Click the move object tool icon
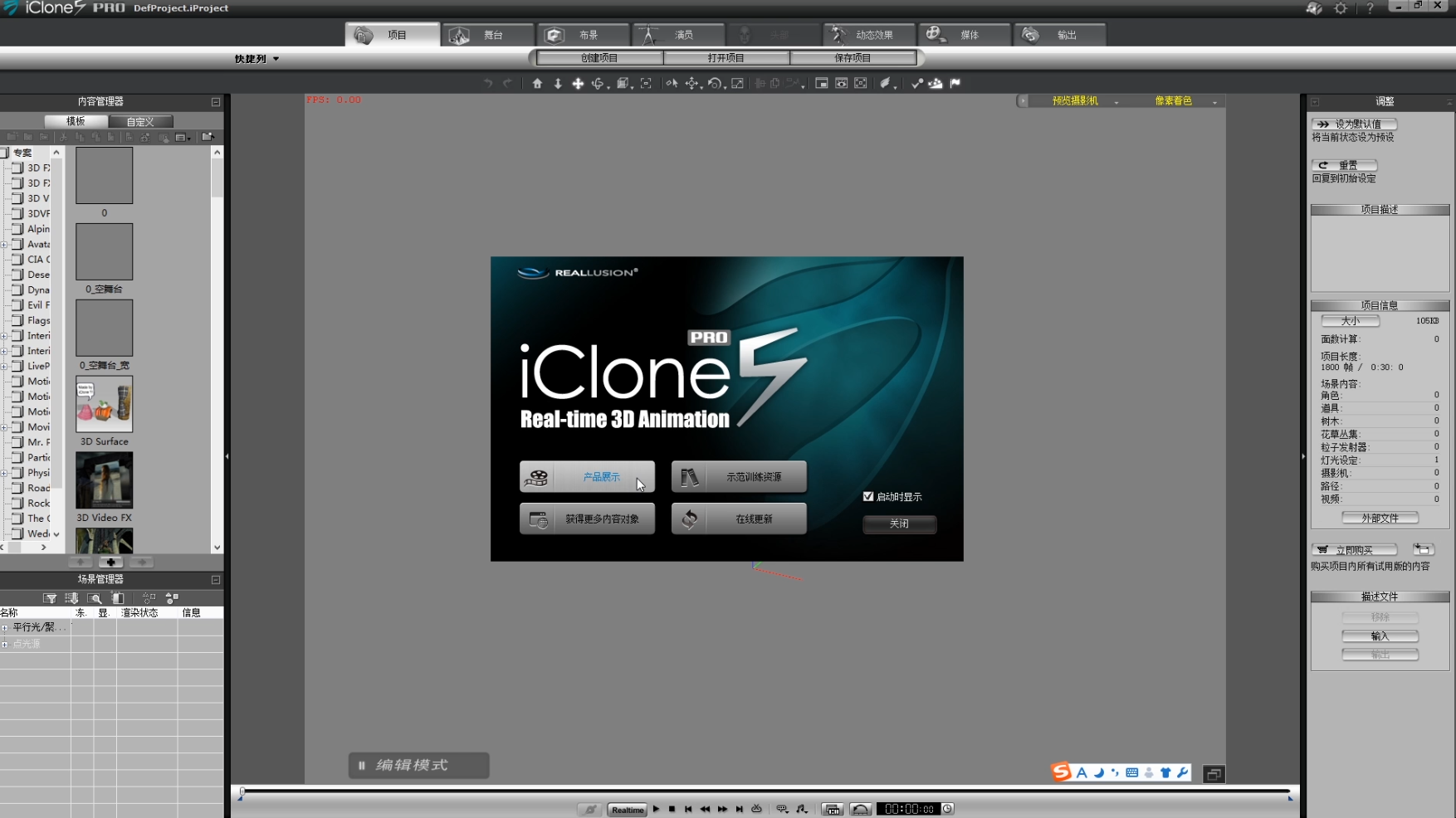Screen dimensions: 1456x818 [x=692, y=84]
